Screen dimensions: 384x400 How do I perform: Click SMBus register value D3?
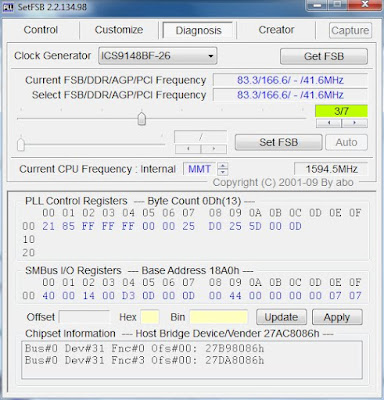click(128, 296)
